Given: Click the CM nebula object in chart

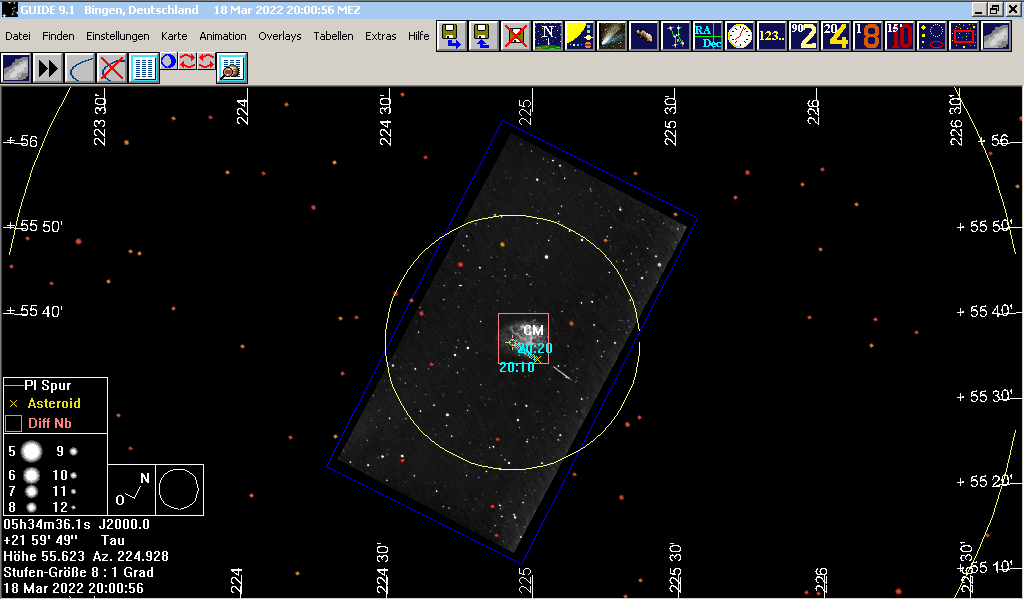Looking at the screenshot, I should tap(532, 331).
